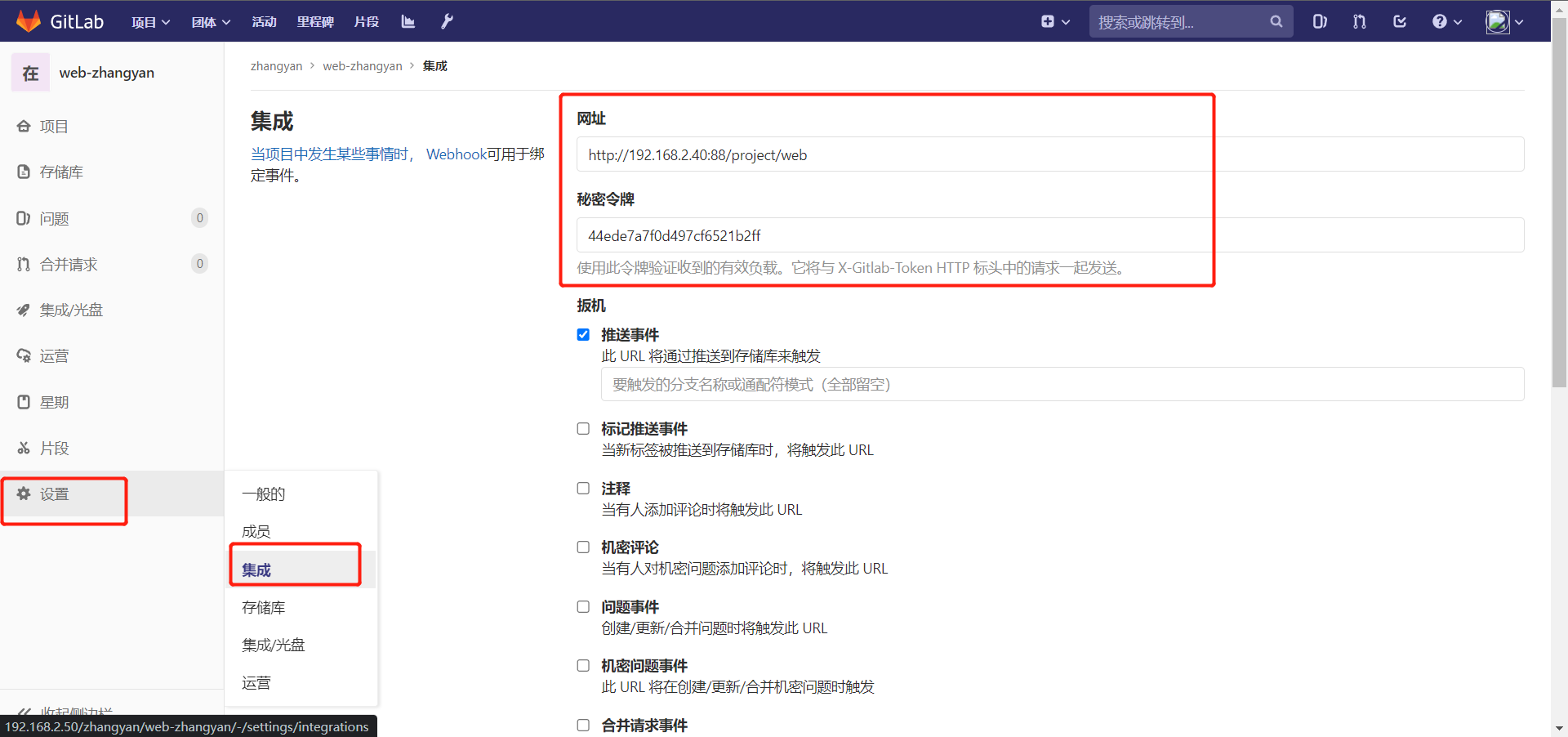
Task: Select 成员 in the settings submenu
Action: (x=256, y=531)
